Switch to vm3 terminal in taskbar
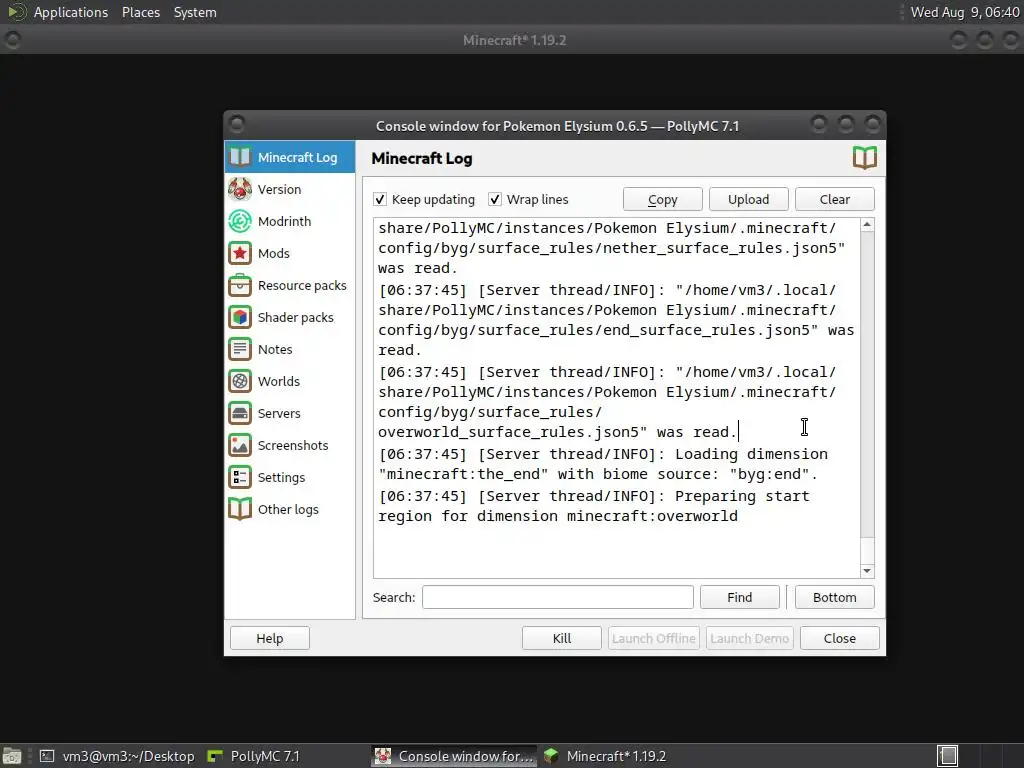 point(118,756)
